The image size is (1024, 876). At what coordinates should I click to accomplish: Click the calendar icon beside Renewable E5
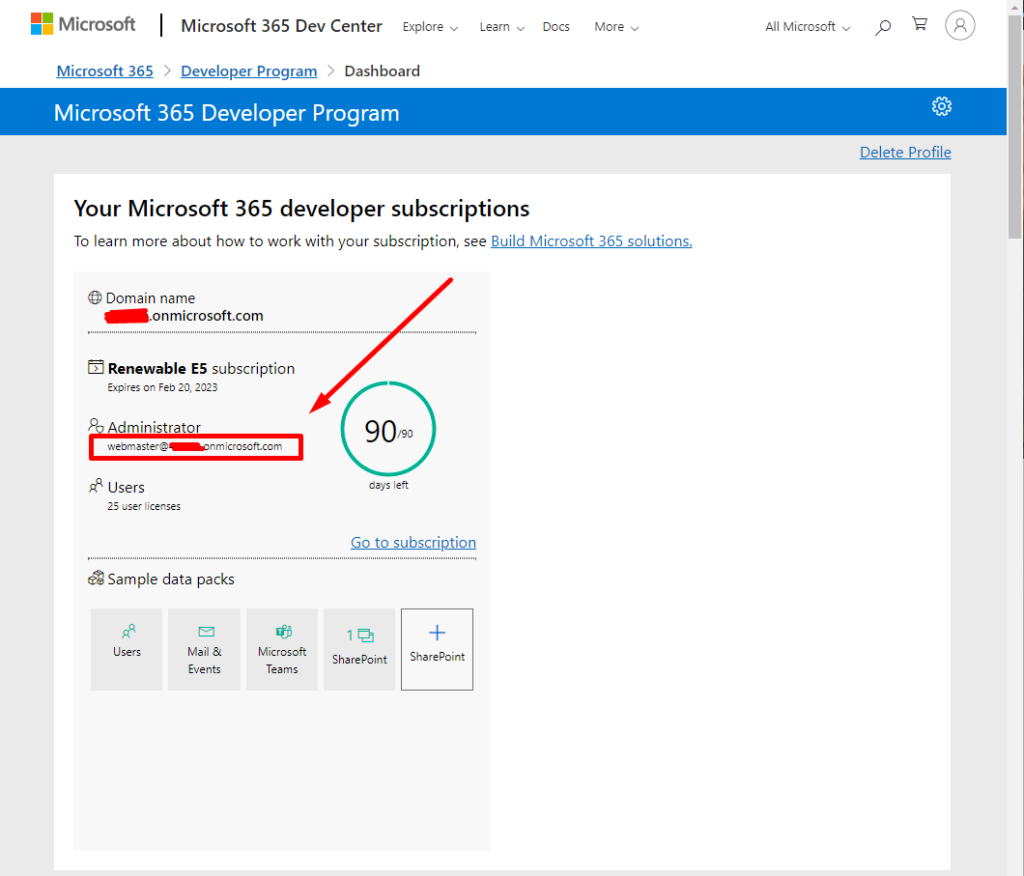[x=96, y=367]
